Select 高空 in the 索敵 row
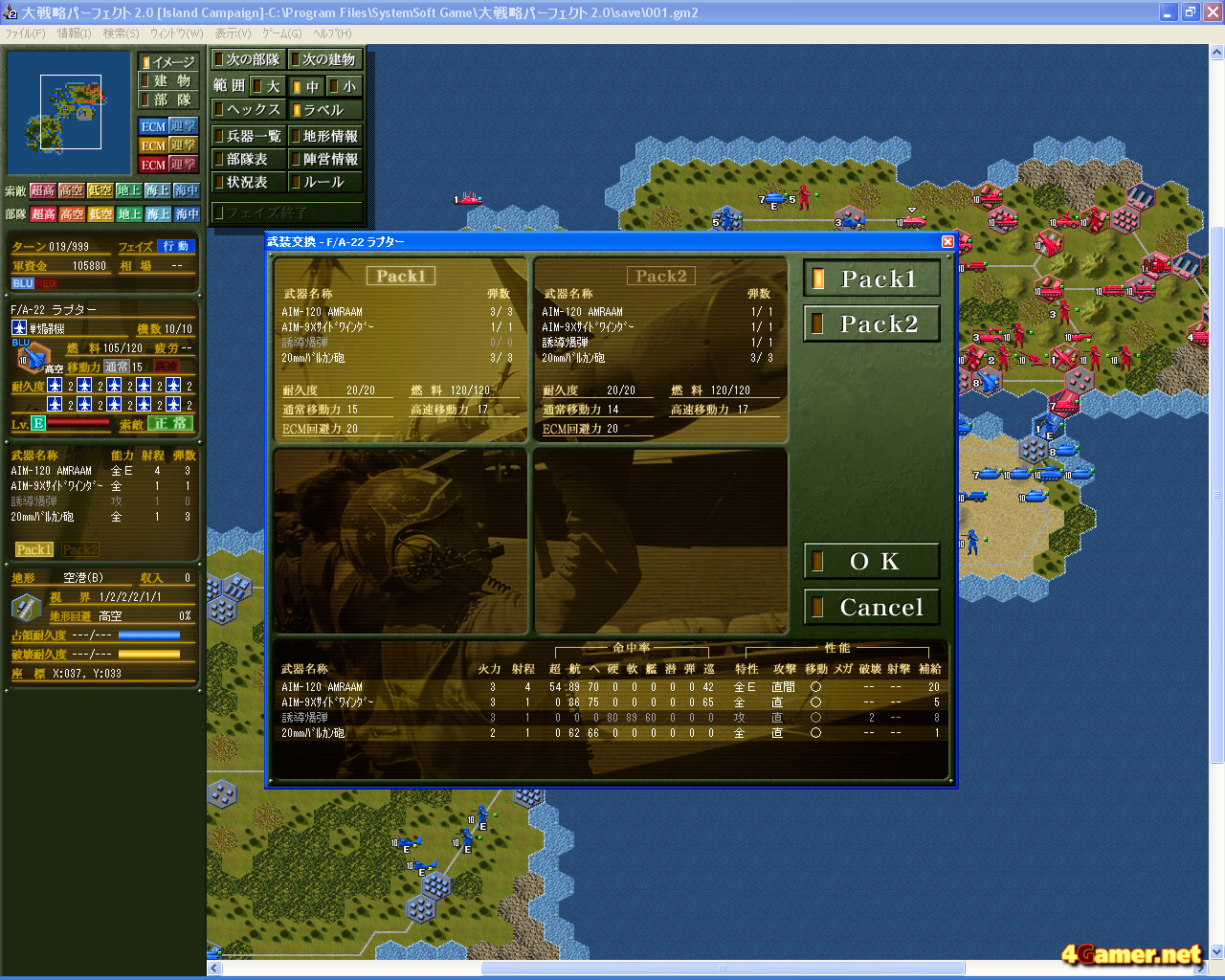The image size is (1225, 980). coord(72,190)
